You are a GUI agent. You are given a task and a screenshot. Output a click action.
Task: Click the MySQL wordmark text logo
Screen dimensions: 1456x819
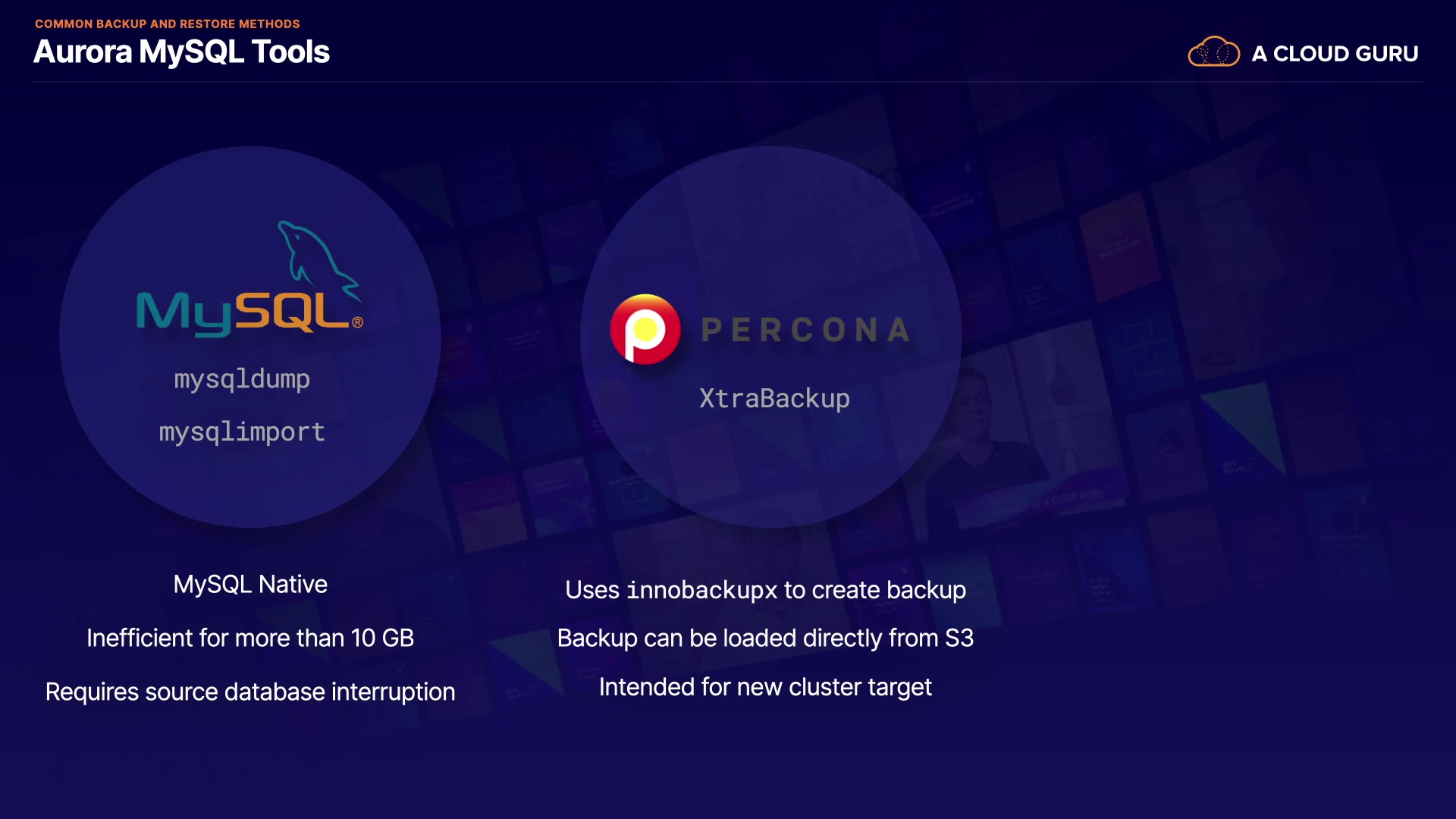[x=241, y=312]
